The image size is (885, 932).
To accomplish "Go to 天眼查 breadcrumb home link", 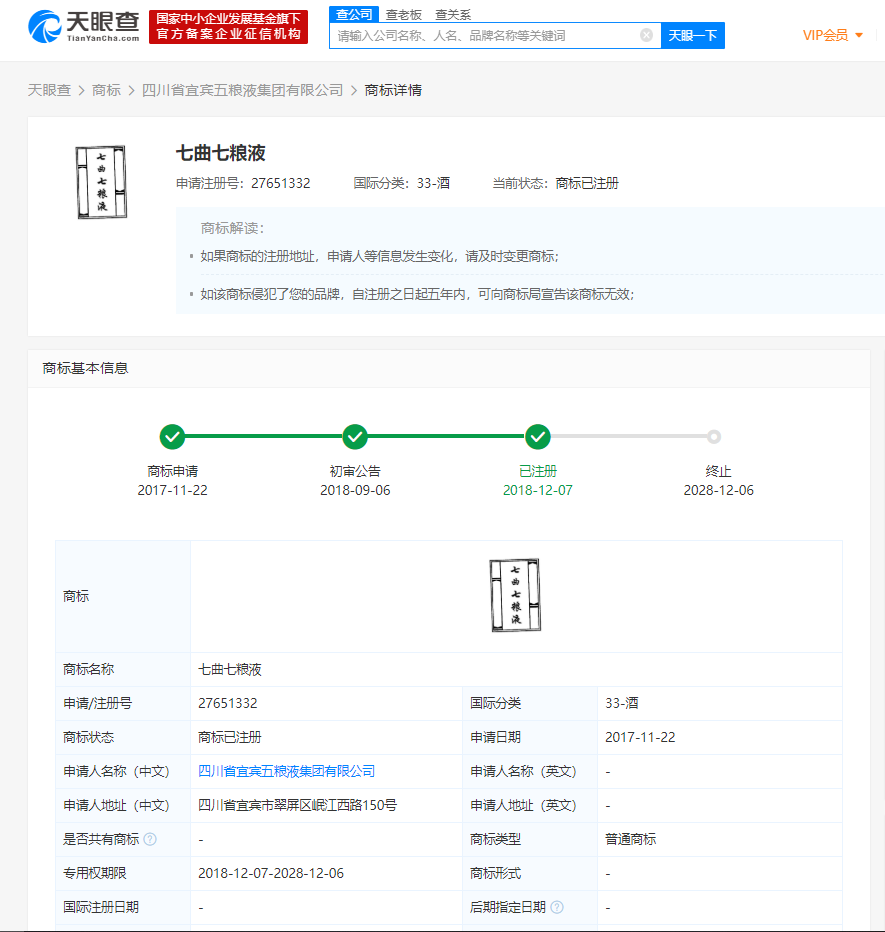I will [49, 90].
